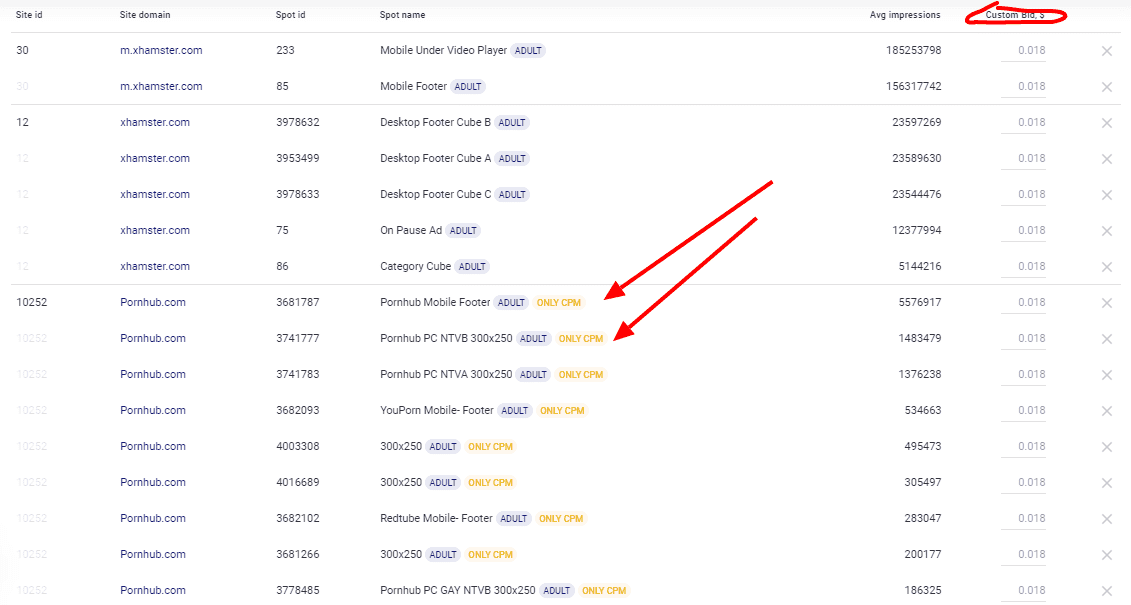Select spot id 3978633
The height and width of the screenshot is (605, 1131).
[297, 195]
